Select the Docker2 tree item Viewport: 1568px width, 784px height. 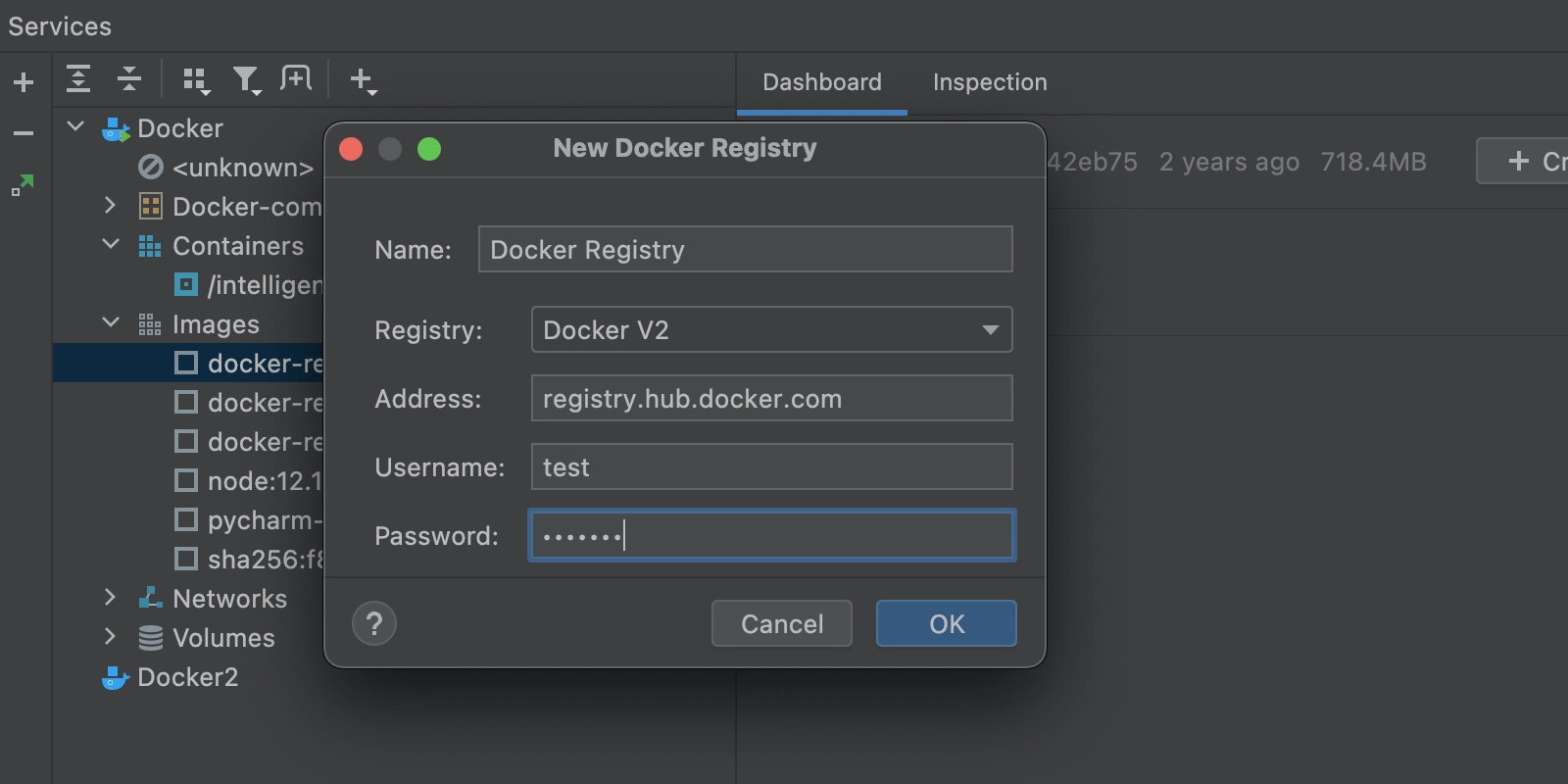[187, 677]
